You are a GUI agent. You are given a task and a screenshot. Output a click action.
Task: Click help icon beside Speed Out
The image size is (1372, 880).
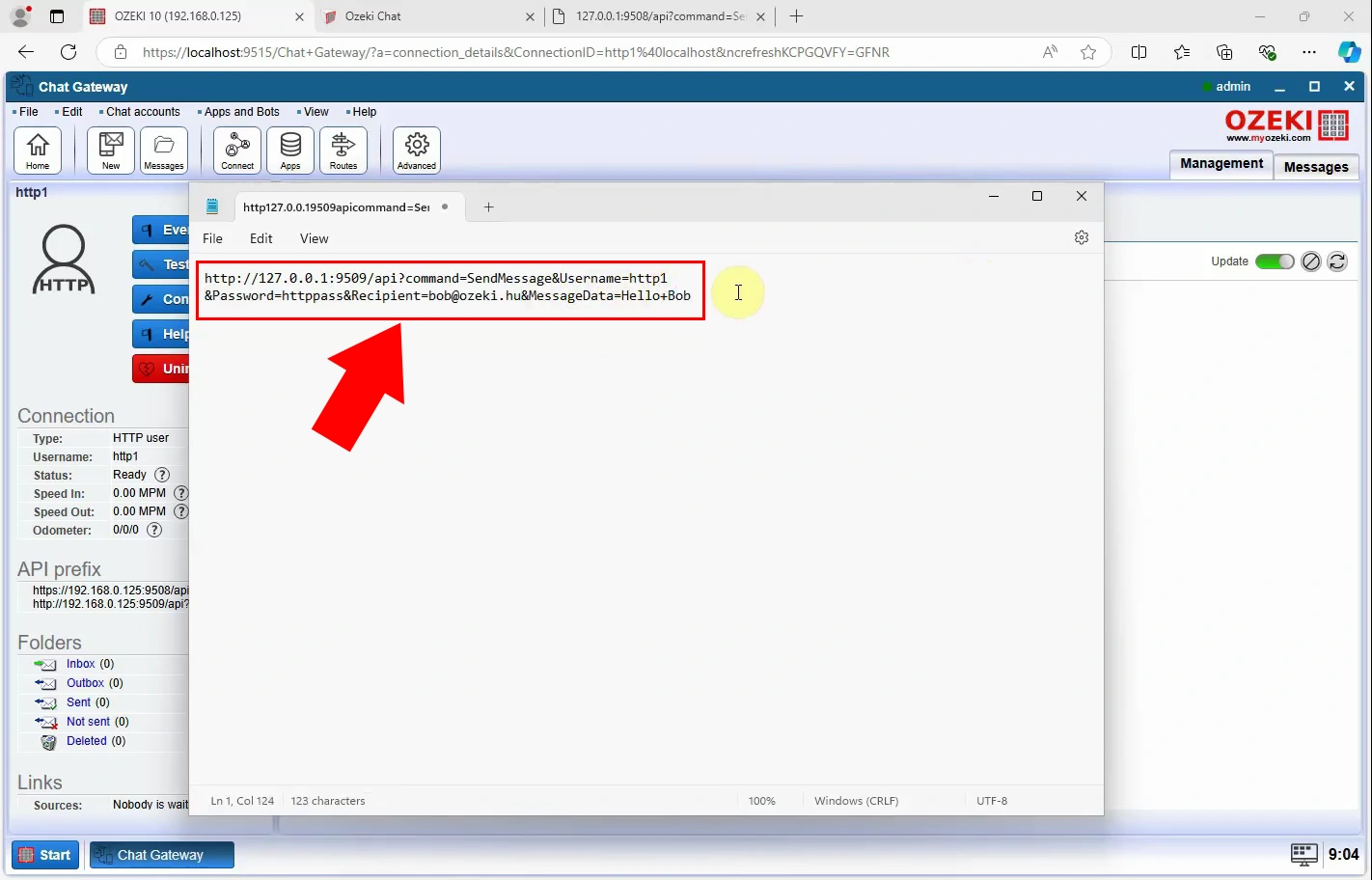coord(180,511)
